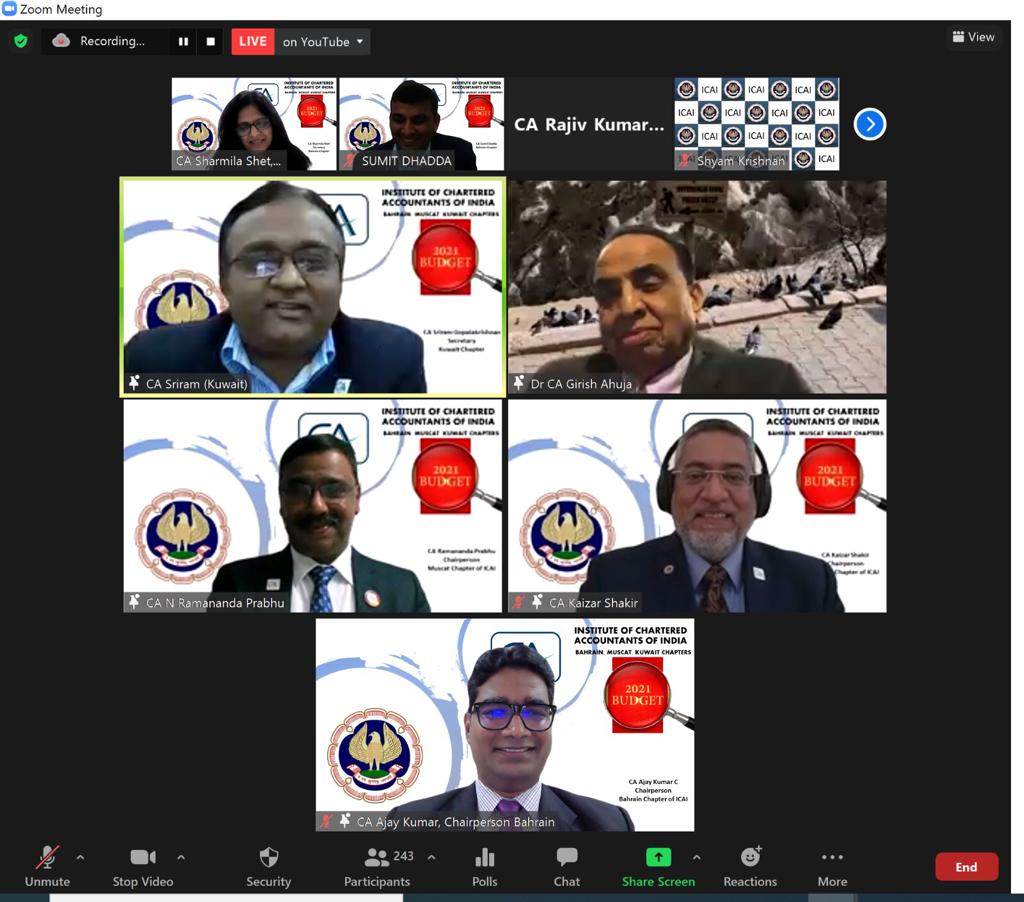Click muted mic icon on SUMIT DHADDA's label
1024x902 pixels.
pyautogui.click(x=350, y=160)
